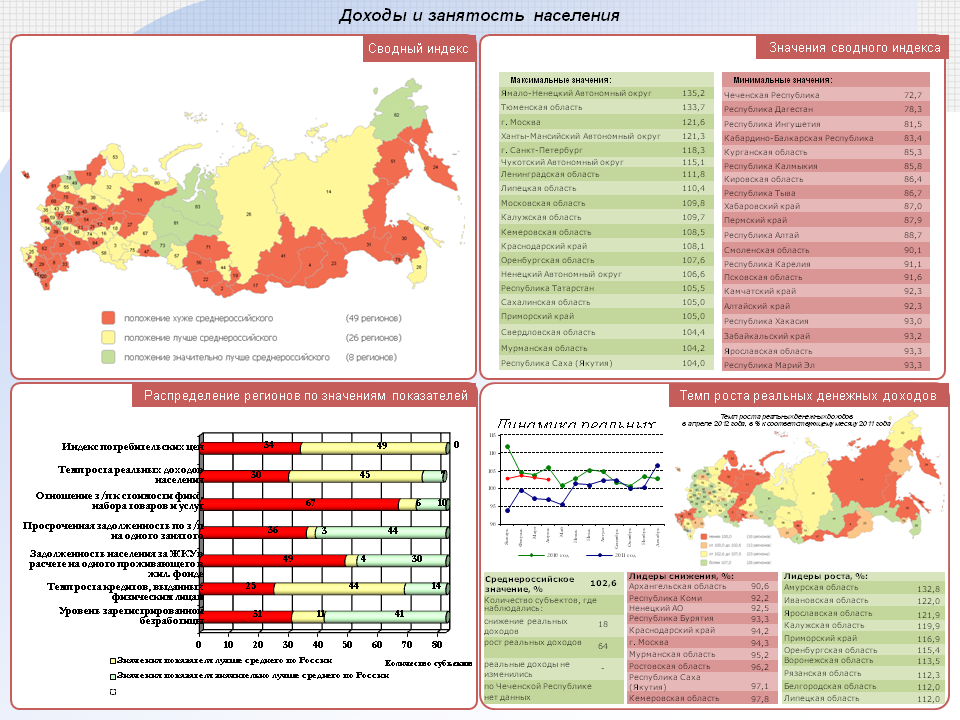Viewport: 960px width, 720px height.
Task: Click the 'Уровень зарегистрированной безработицы' row label
Action: 131,615
